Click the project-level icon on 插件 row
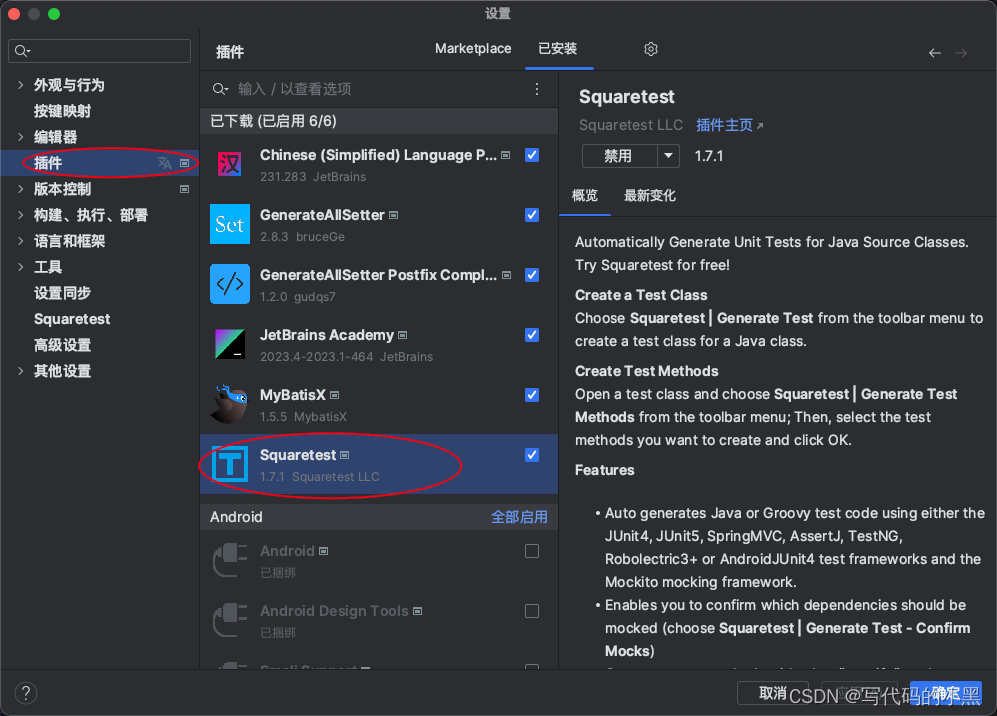The height and width of the screenshot is (716, 997). click(184, 163)
